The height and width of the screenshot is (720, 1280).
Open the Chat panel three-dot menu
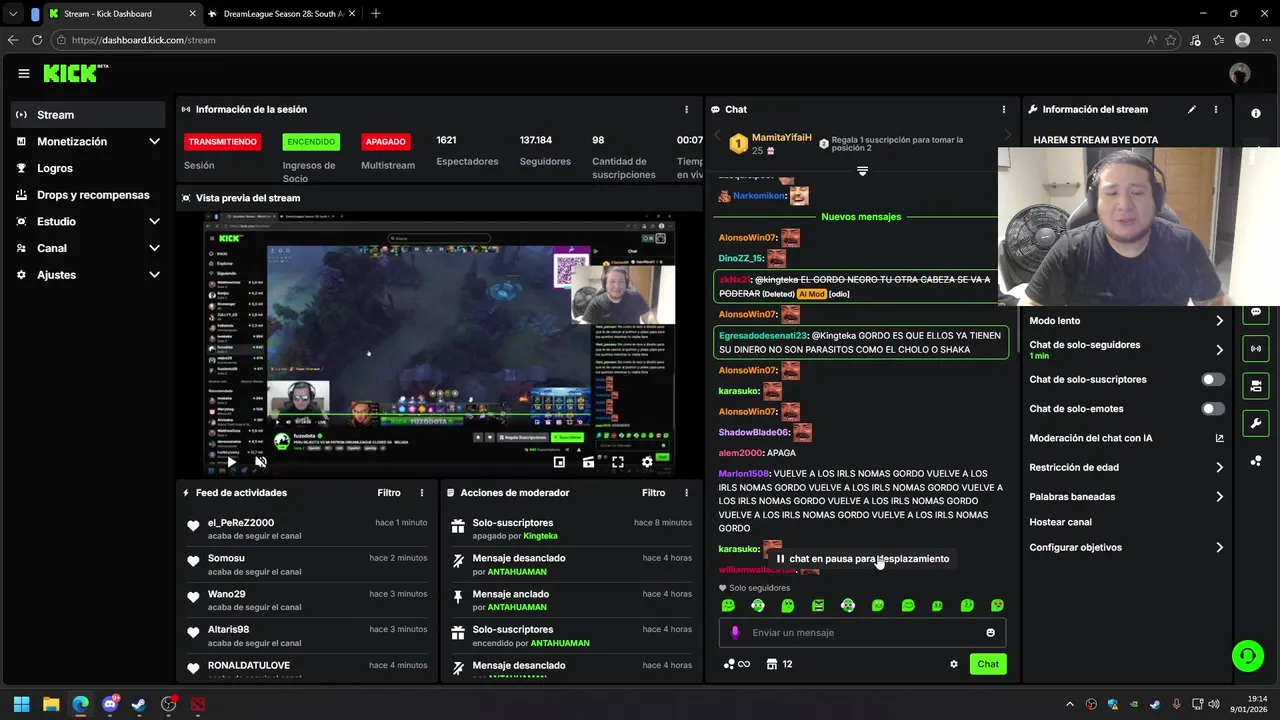tap(1004, 109)
